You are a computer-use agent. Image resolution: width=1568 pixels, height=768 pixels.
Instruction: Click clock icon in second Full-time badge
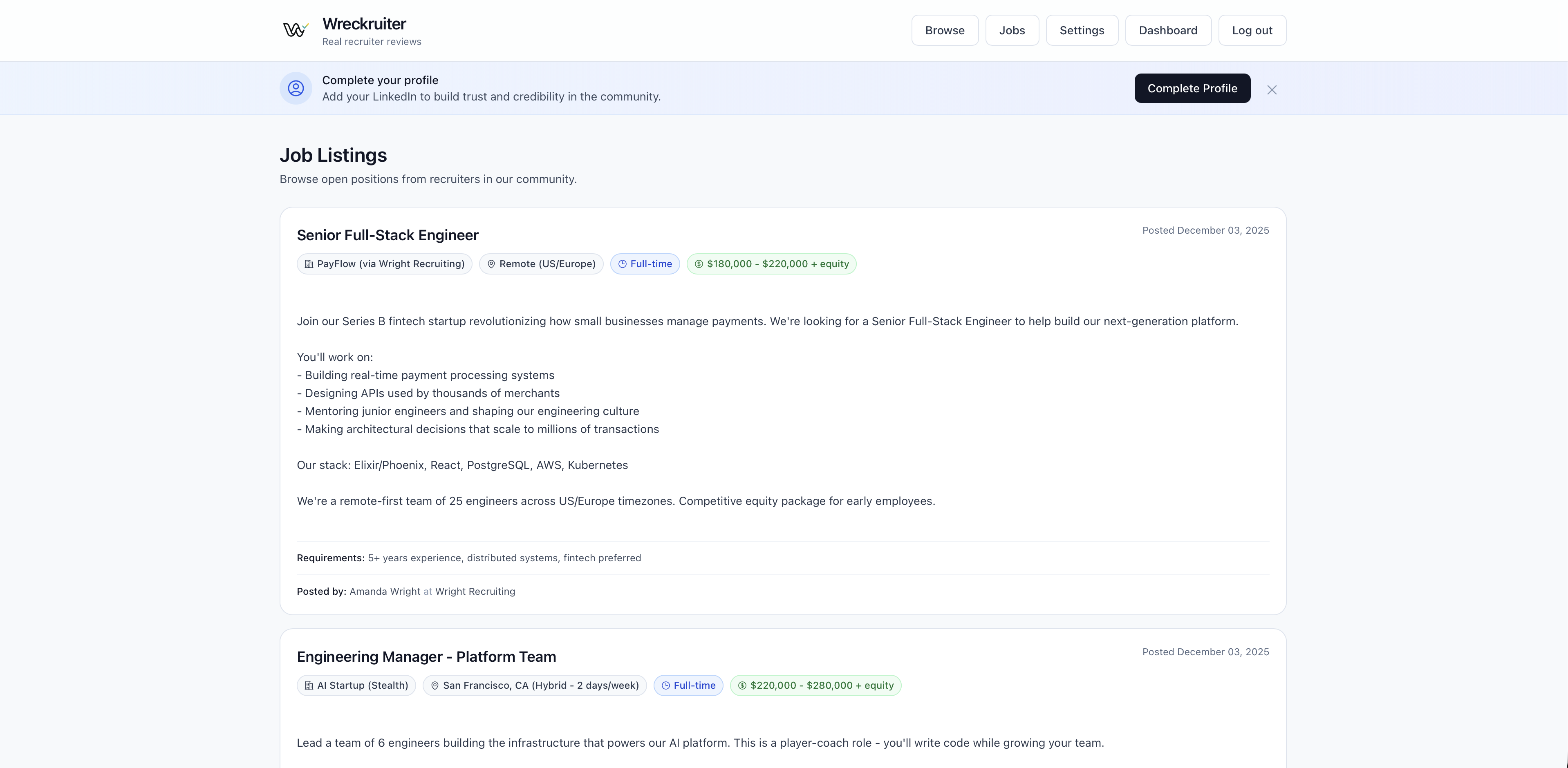pos(665,686)
